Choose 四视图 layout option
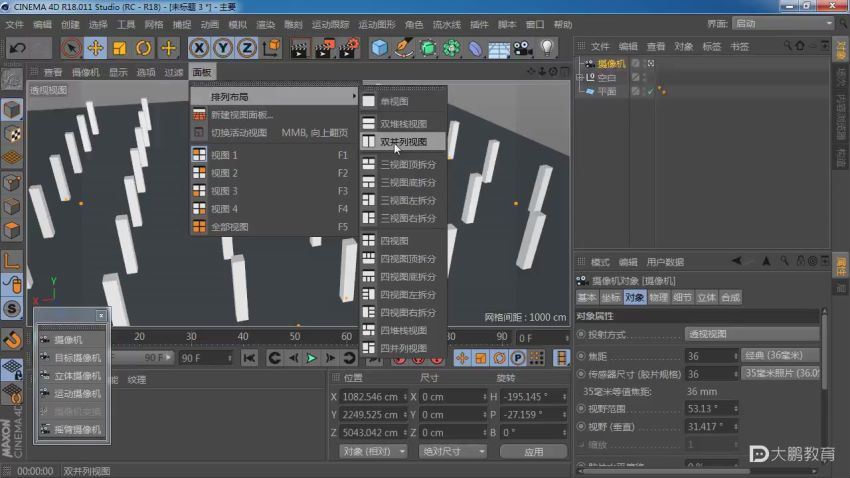 pyautogui.click(x=403, y=241)
